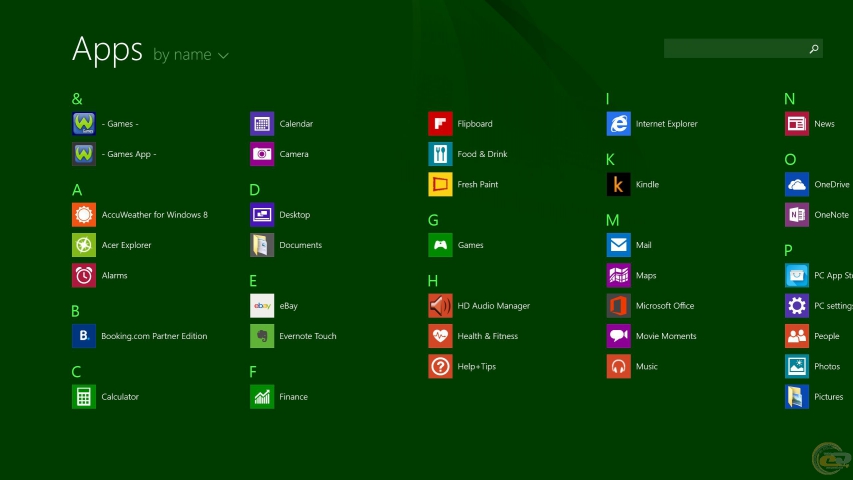
Task: Select the 'G' letter group header
Action: (433, 220)
